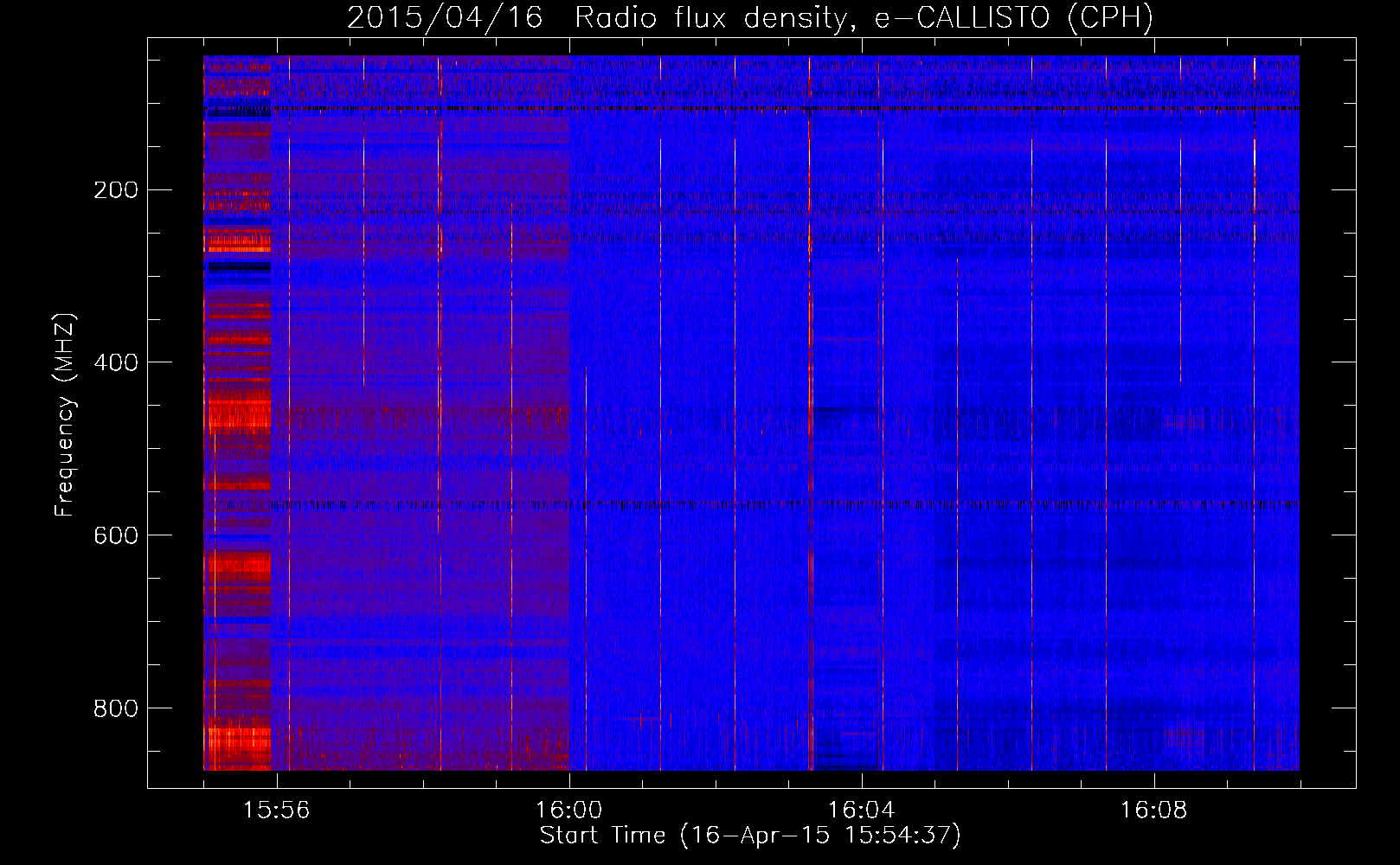The width and height of the screenshot is (1400, 865).
Task: Click the 200 frequency tick label
Action: (116, 190)
